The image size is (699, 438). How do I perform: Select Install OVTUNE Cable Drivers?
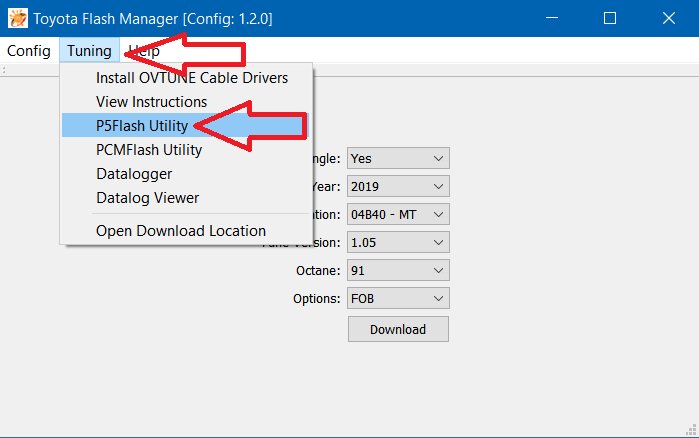(186, 78)
